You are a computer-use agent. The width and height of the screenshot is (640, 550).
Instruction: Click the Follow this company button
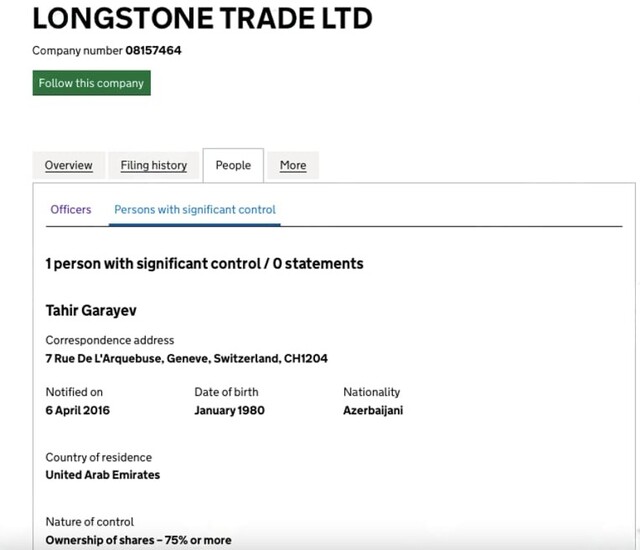91,83
